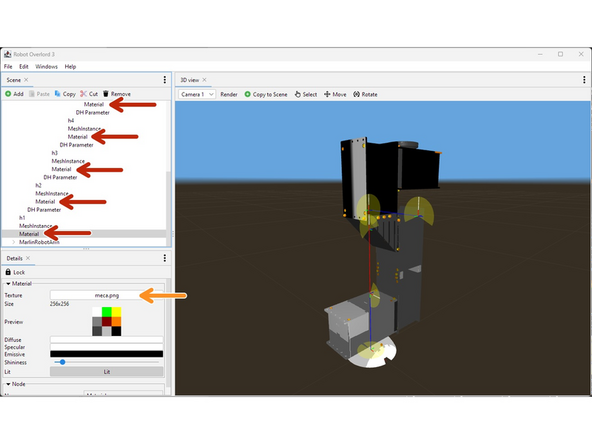This screenshot has width=592, height=444.
Task: Click the Add button in Scene toolbar
Action: click(14, 94)
